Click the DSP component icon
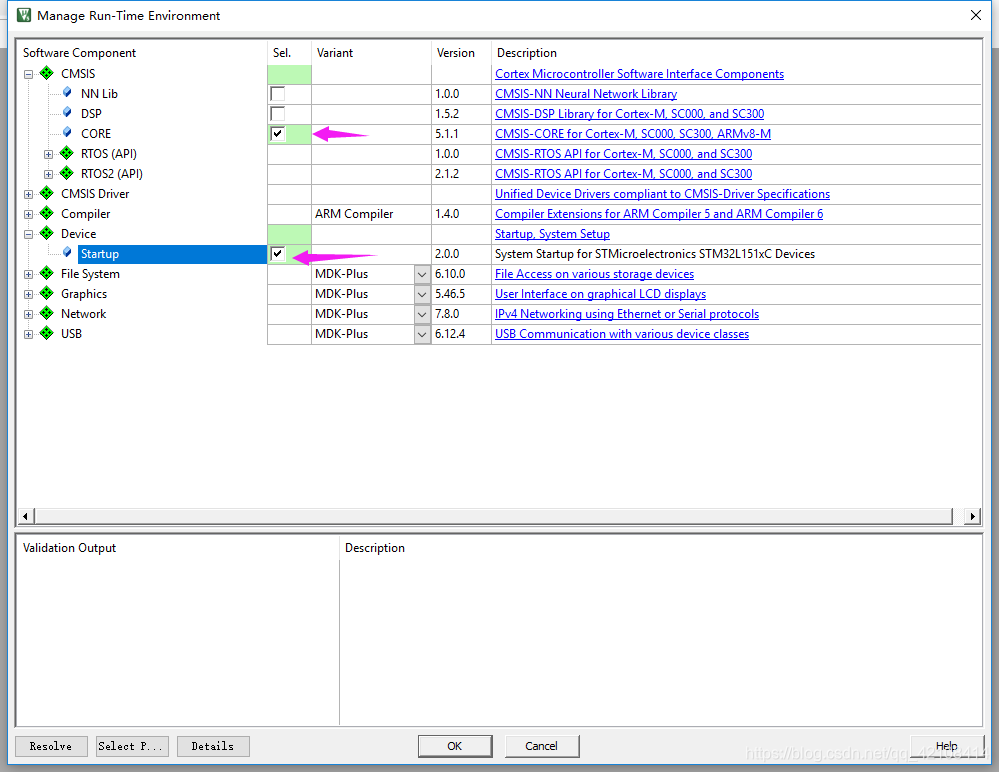 pyautogui.click(x=67, y=113)
